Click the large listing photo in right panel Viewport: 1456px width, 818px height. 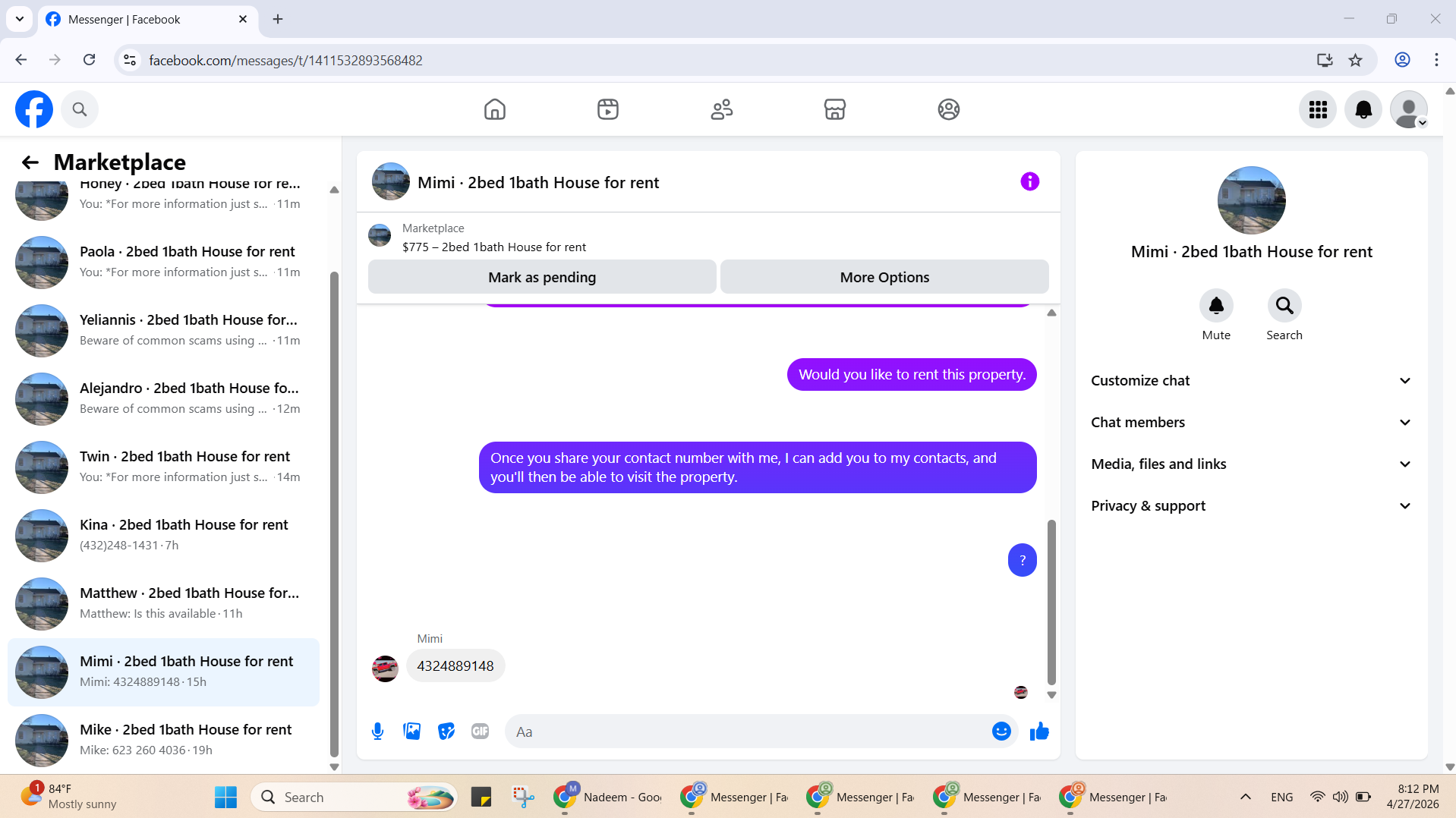(1252, 200)
